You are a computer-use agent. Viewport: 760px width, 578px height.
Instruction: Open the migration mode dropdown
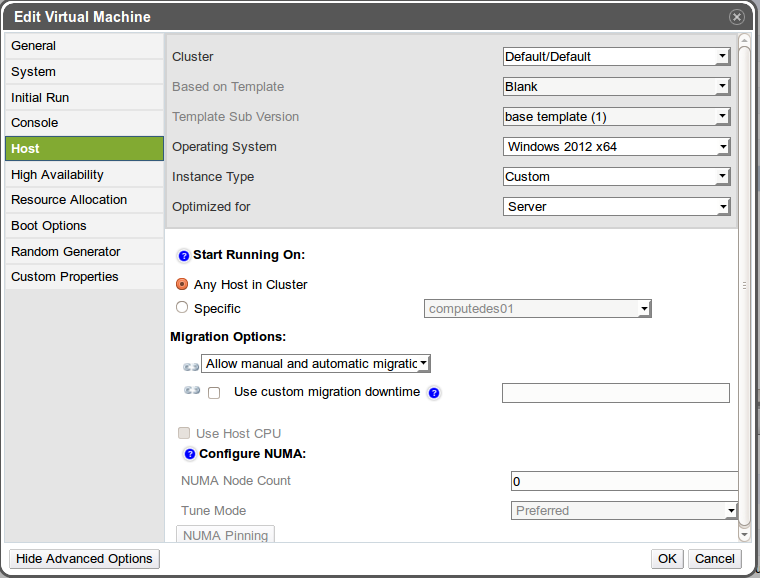315,364
